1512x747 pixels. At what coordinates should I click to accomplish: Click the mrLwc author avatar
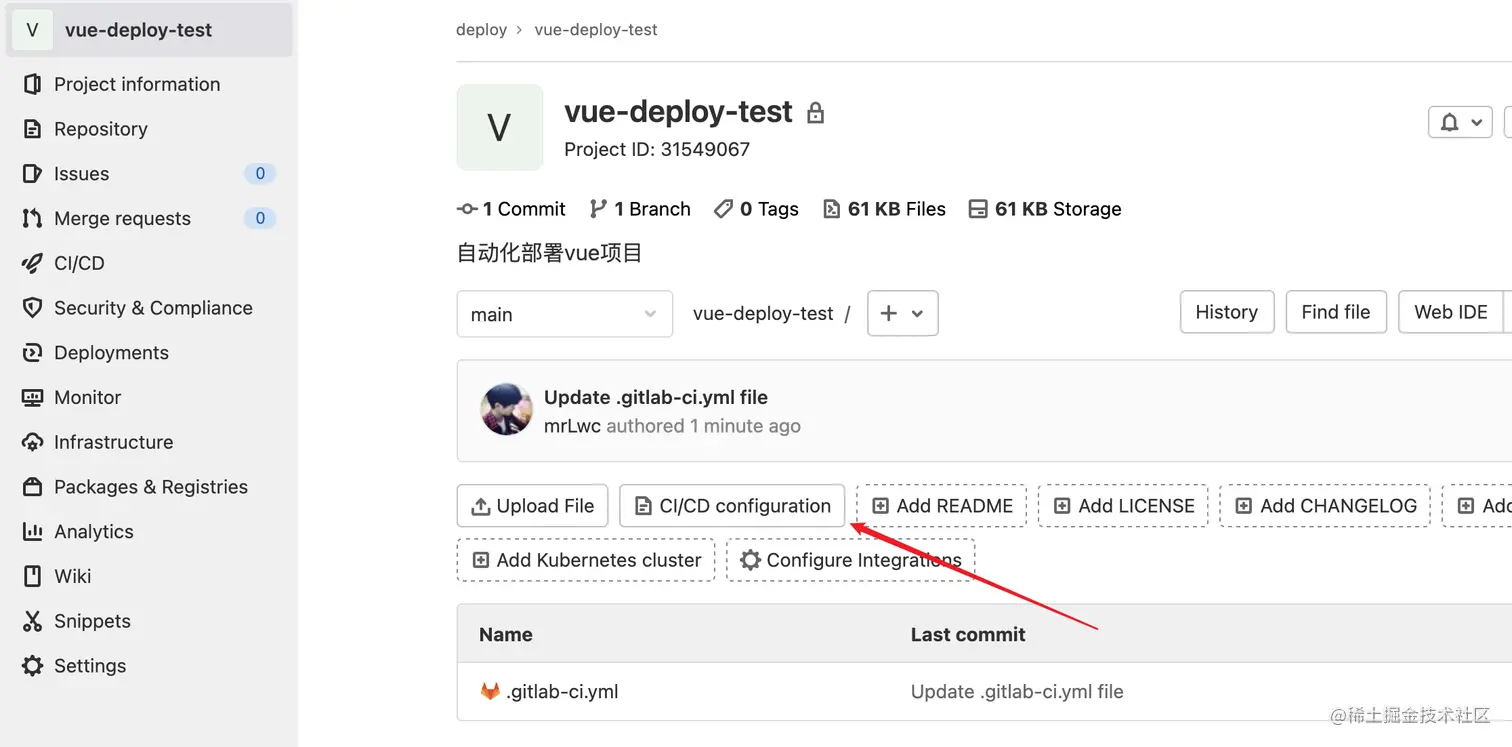(506, 409)
